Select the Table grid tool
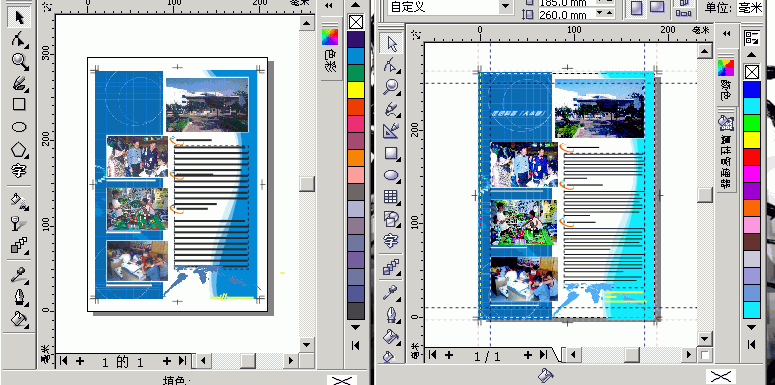This screenshot has width=775, height=385. point(391,197)
